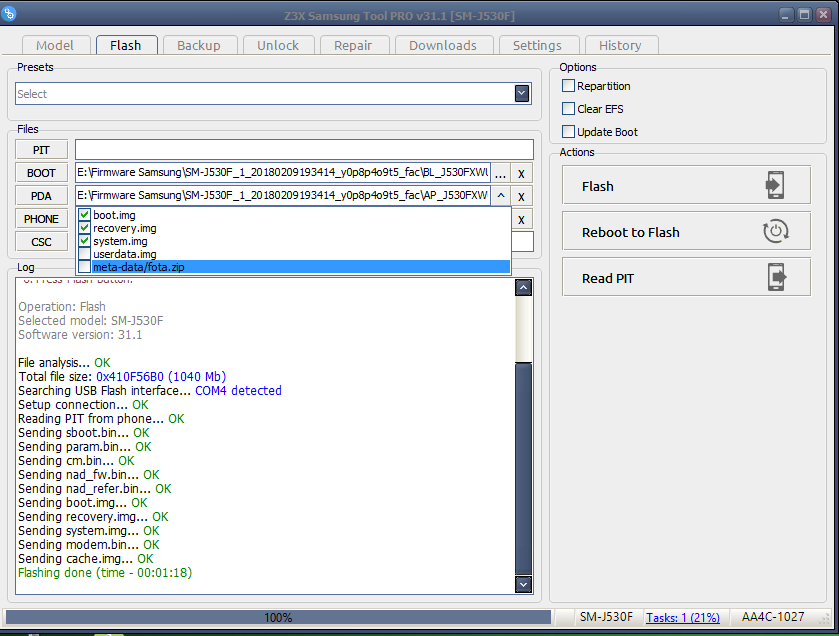Click the BOOT file button
This screenshot has height=636, width=839.
[41, 173]
